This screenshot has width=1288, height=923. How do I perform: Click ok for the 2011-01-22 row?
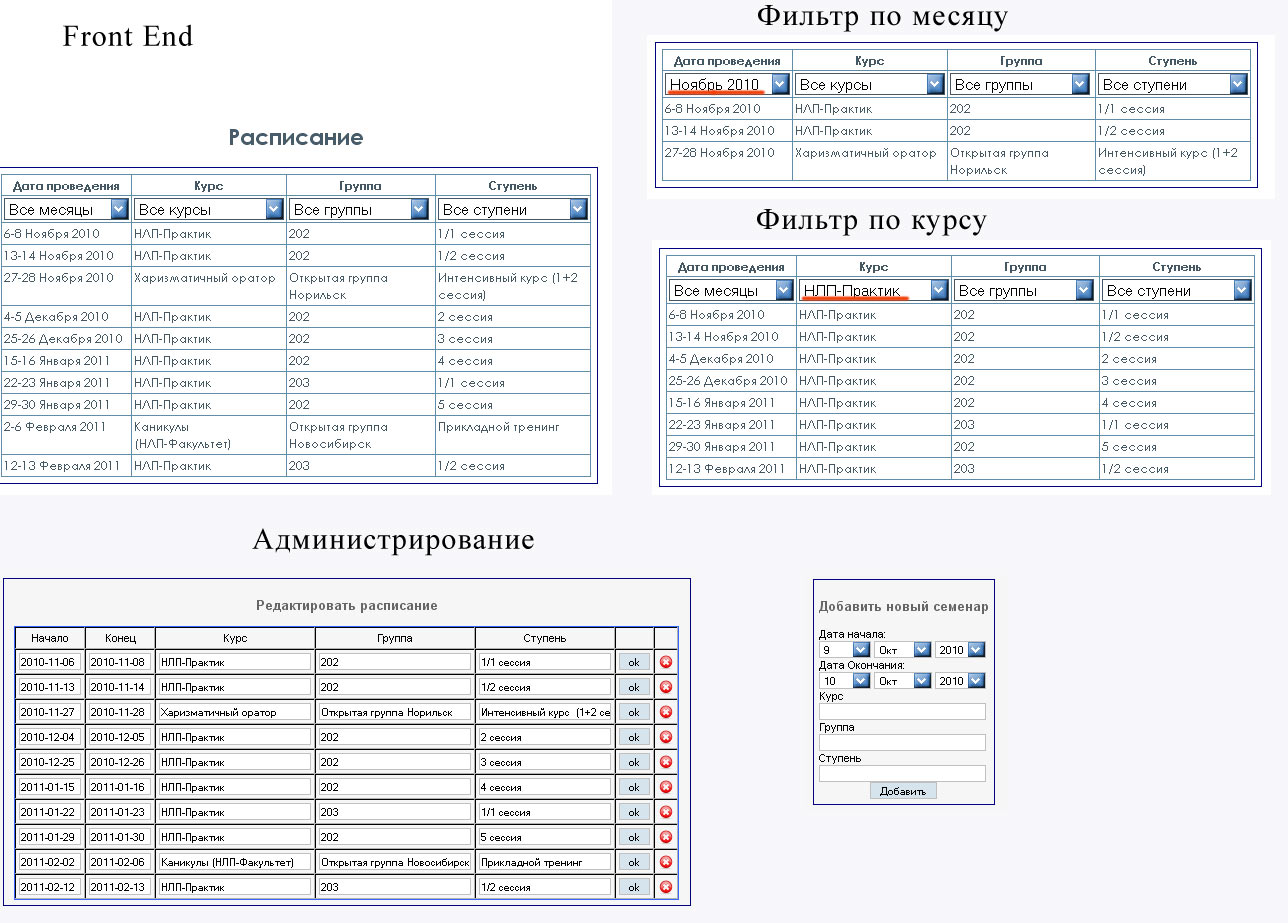633,812
